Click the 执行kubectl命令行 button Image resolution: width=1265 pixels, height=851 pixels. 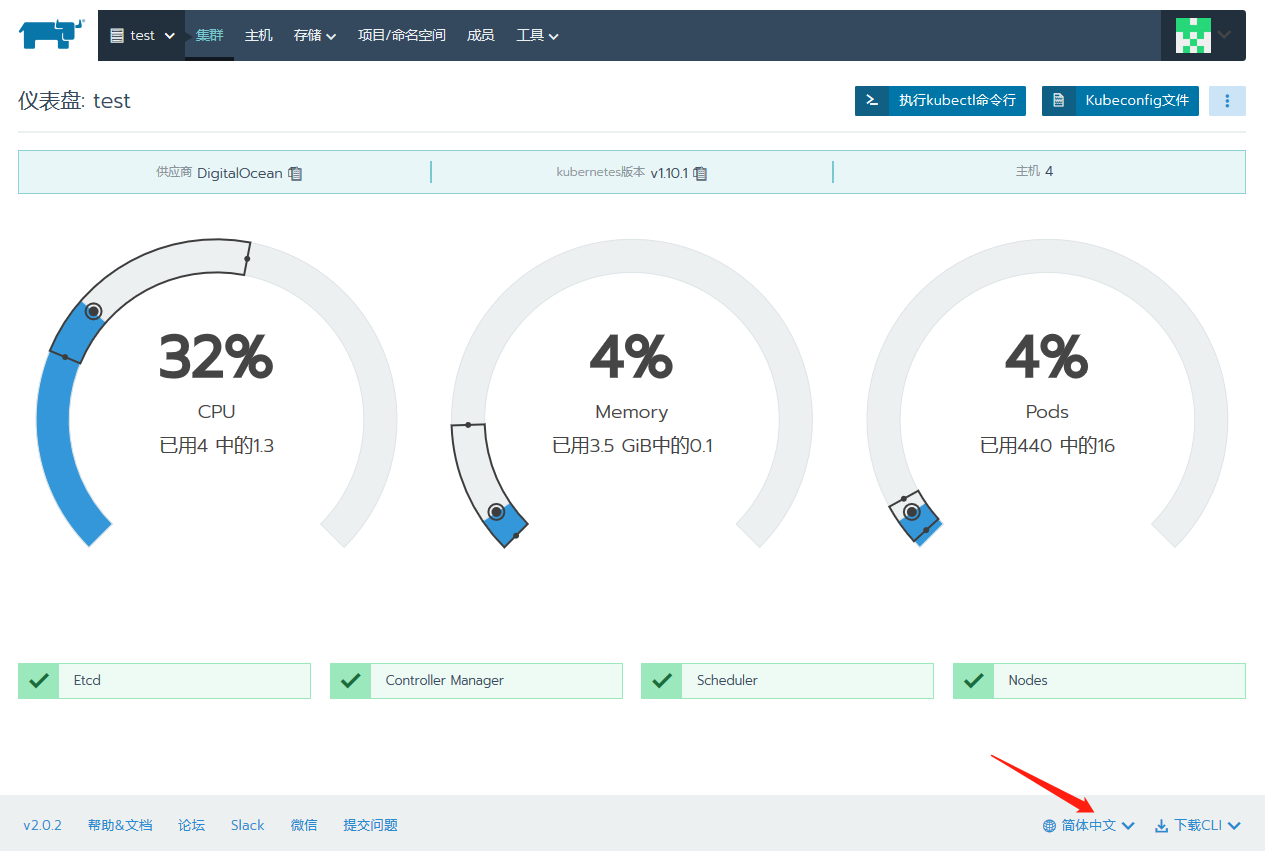[940, 101]
